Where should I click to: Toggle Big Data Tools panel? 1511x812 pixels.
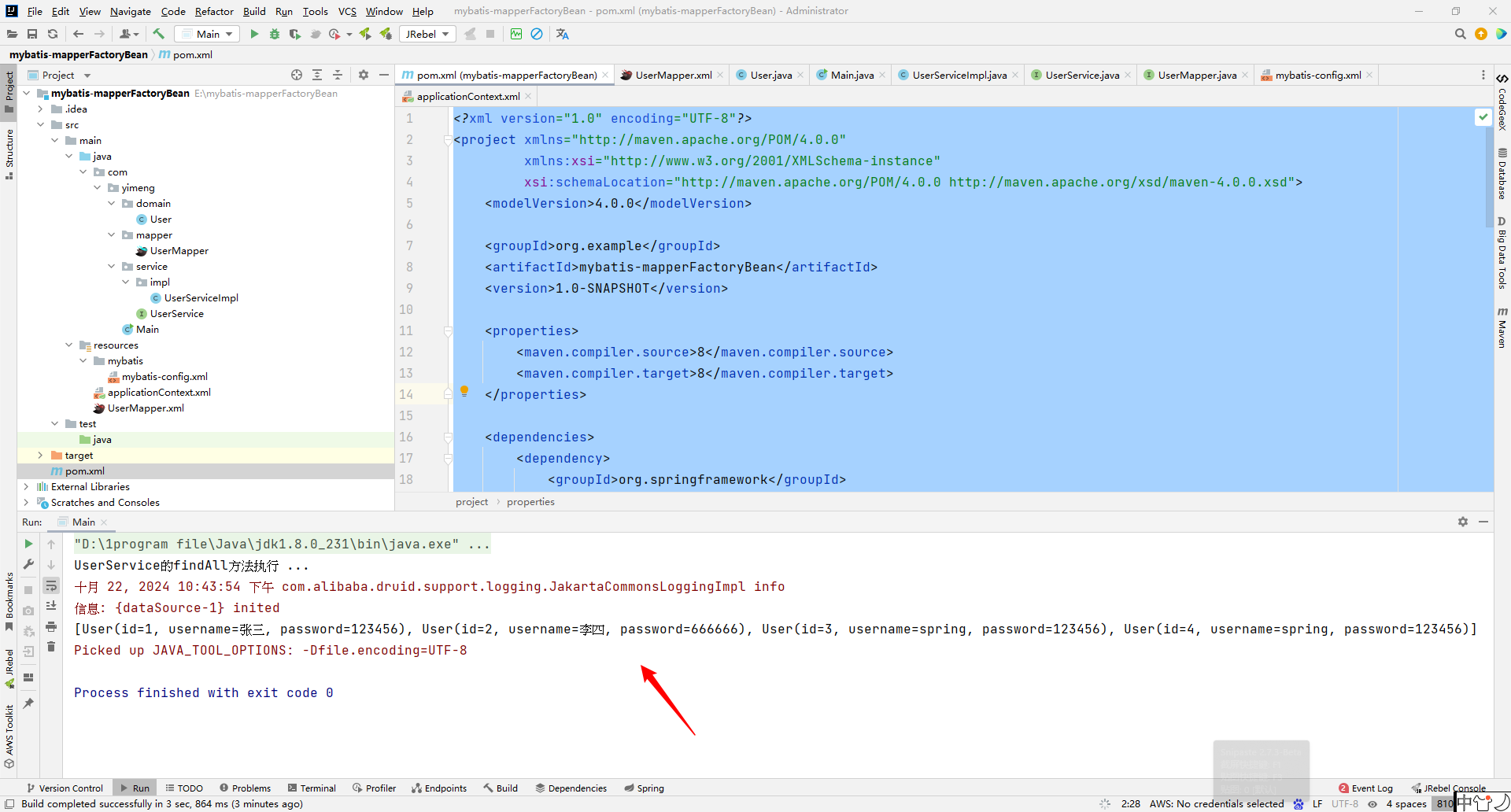[1502, 253]
